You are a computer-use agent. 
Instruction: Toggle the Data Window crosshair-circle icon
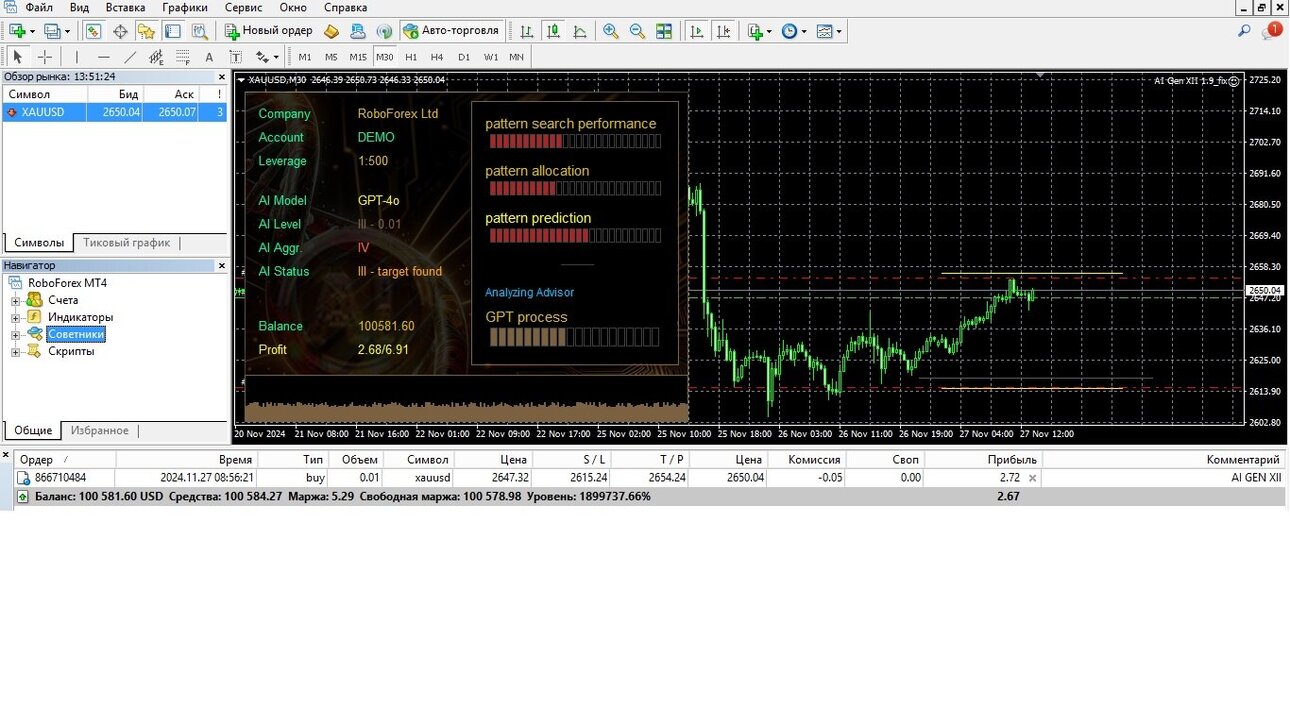click(x=120, y=31)
